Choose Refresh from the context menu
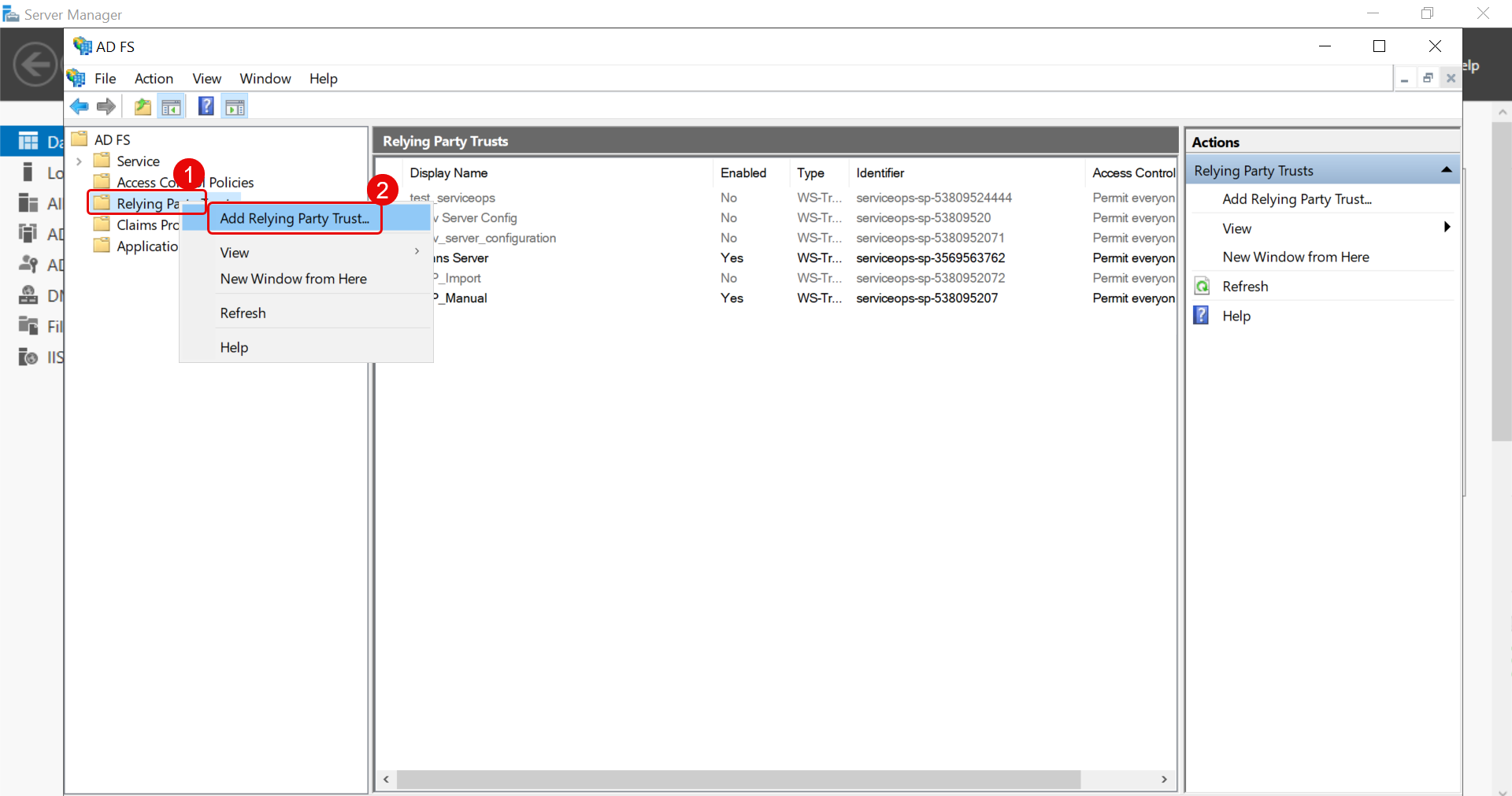 pyautogui.click(x=243, y=313)
